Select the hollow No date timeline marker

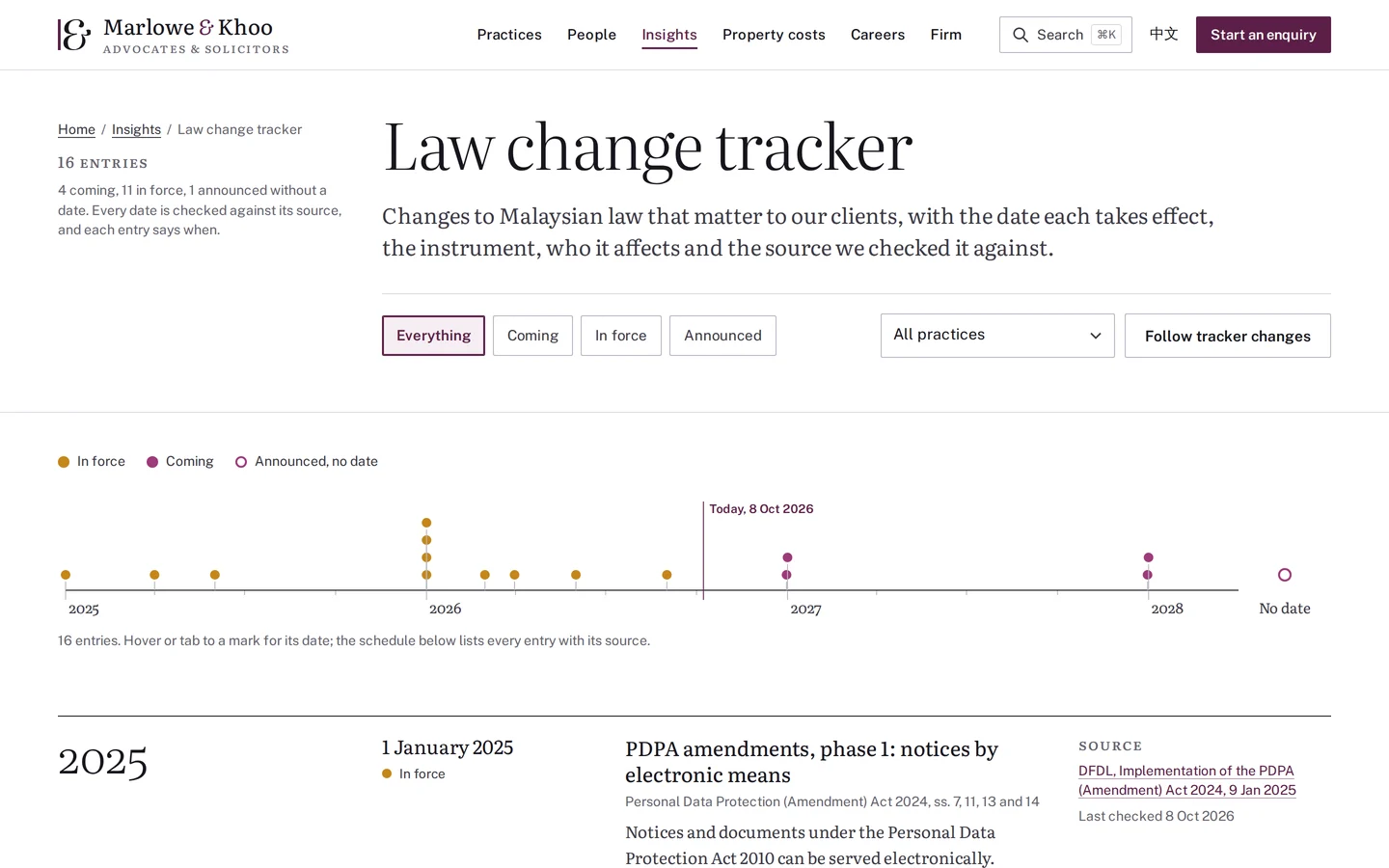click(x=1285, y=575)
